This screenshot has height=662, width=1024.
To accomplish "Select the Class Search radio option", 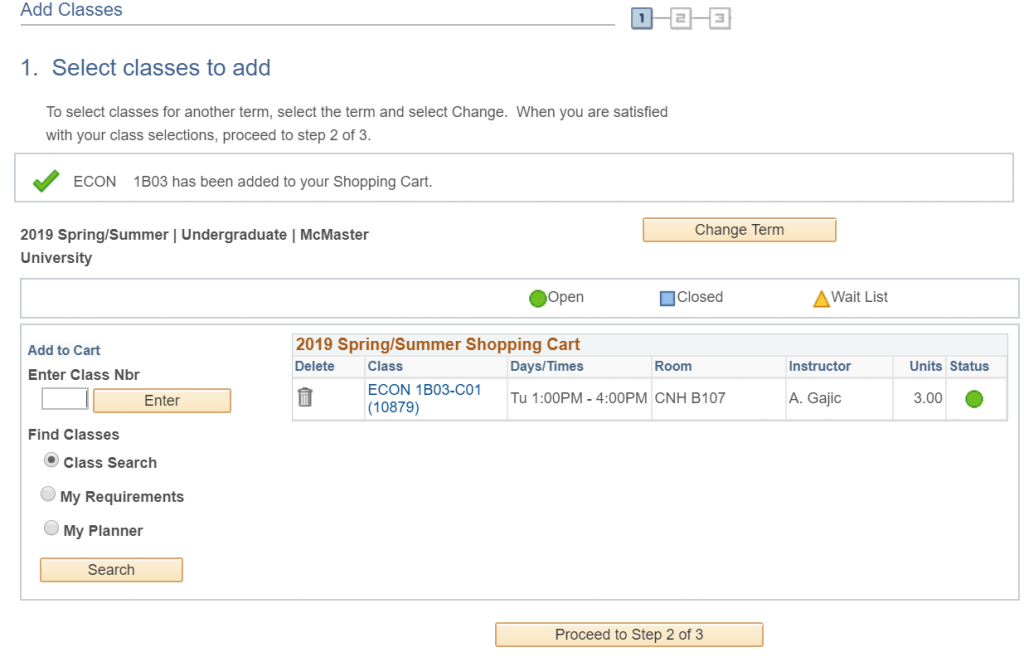I will [51, 461].
